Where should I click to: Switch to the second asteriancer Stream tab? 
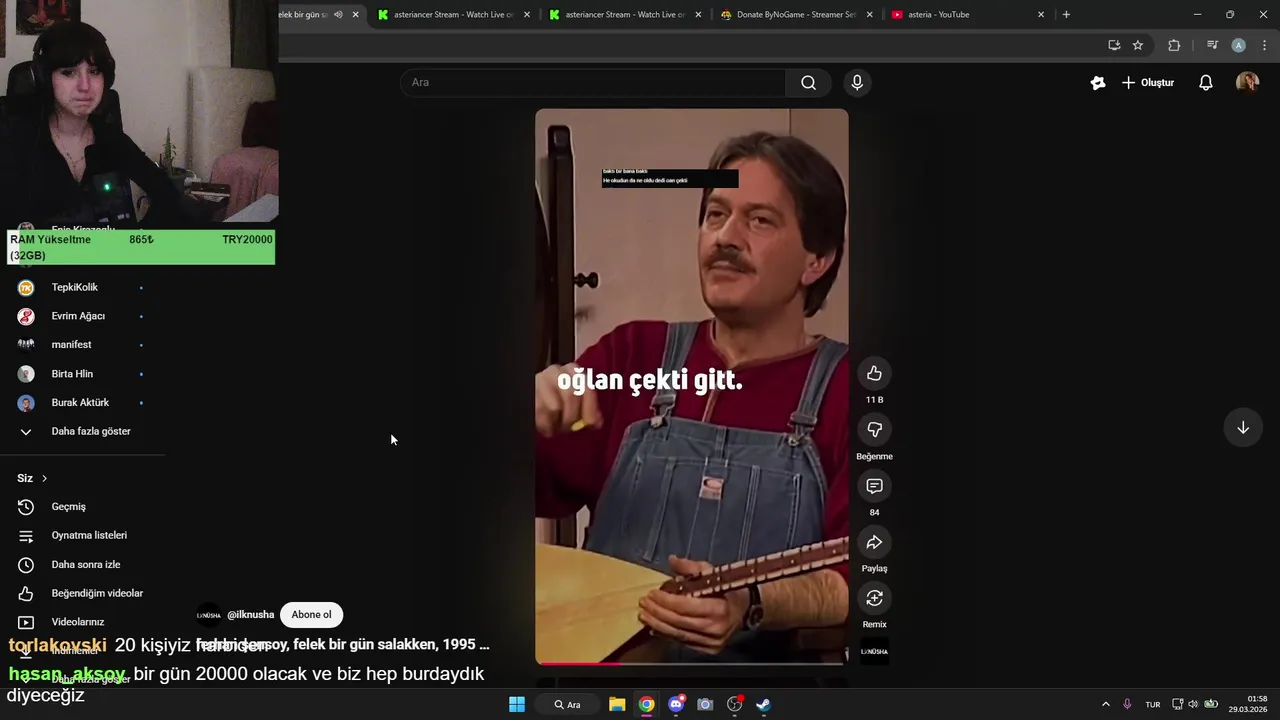(x=625, y=15)
